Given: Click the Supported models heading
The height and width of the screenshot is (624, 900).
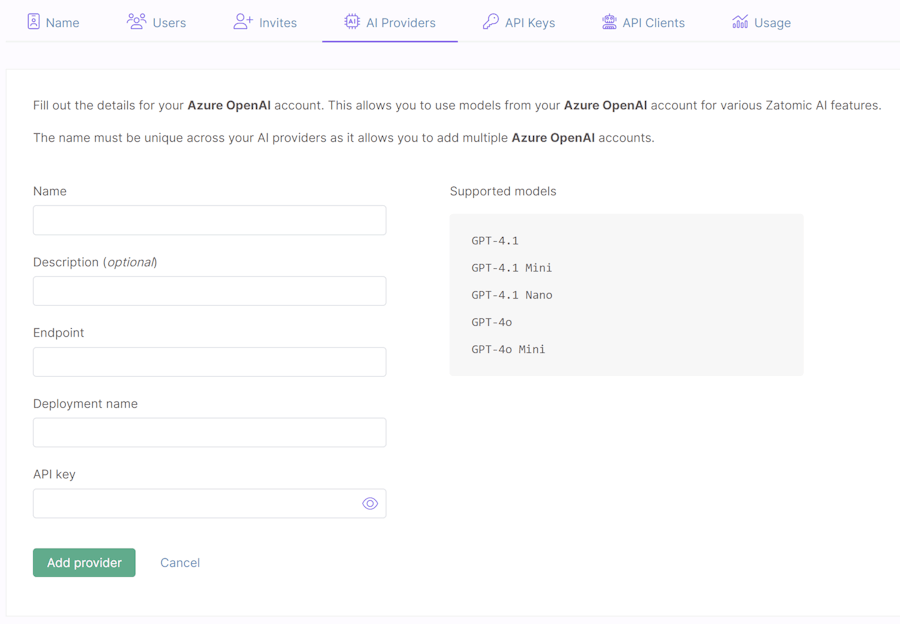Looking at the screenshot, I should (503, 191).
